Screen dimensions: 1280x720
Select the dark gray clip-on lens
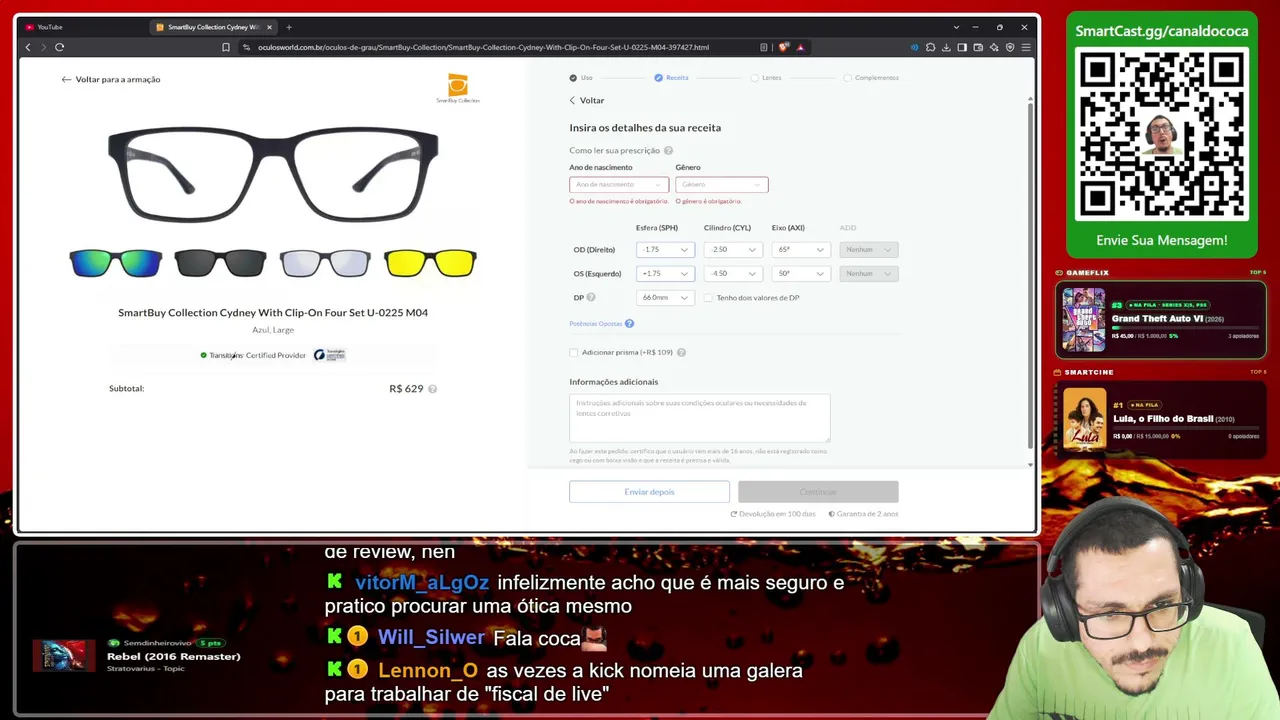220,263
